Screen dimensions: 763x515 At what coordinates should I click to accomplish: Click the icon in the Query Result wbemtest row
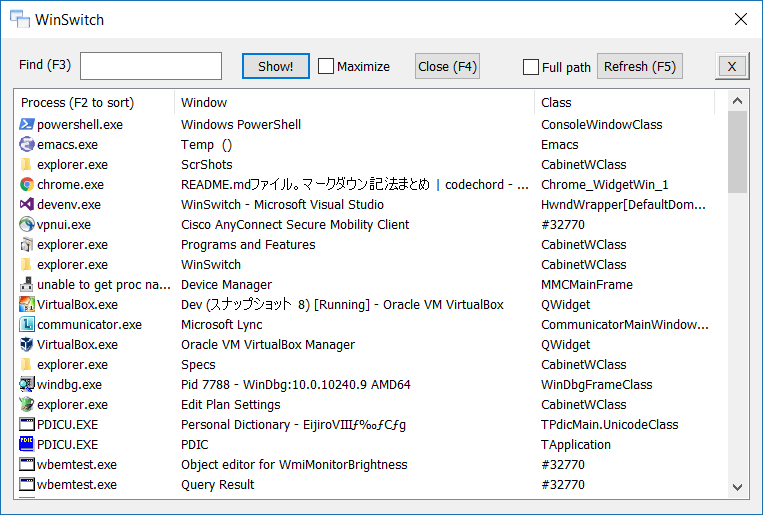pyautogui.click(x=27, y=484)
